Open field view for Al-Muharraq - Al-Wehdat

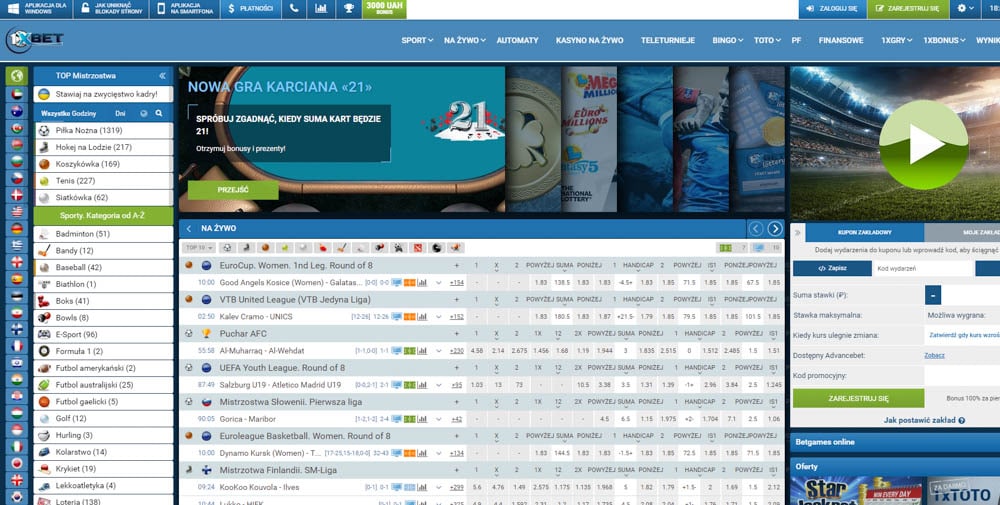[409, 351]
